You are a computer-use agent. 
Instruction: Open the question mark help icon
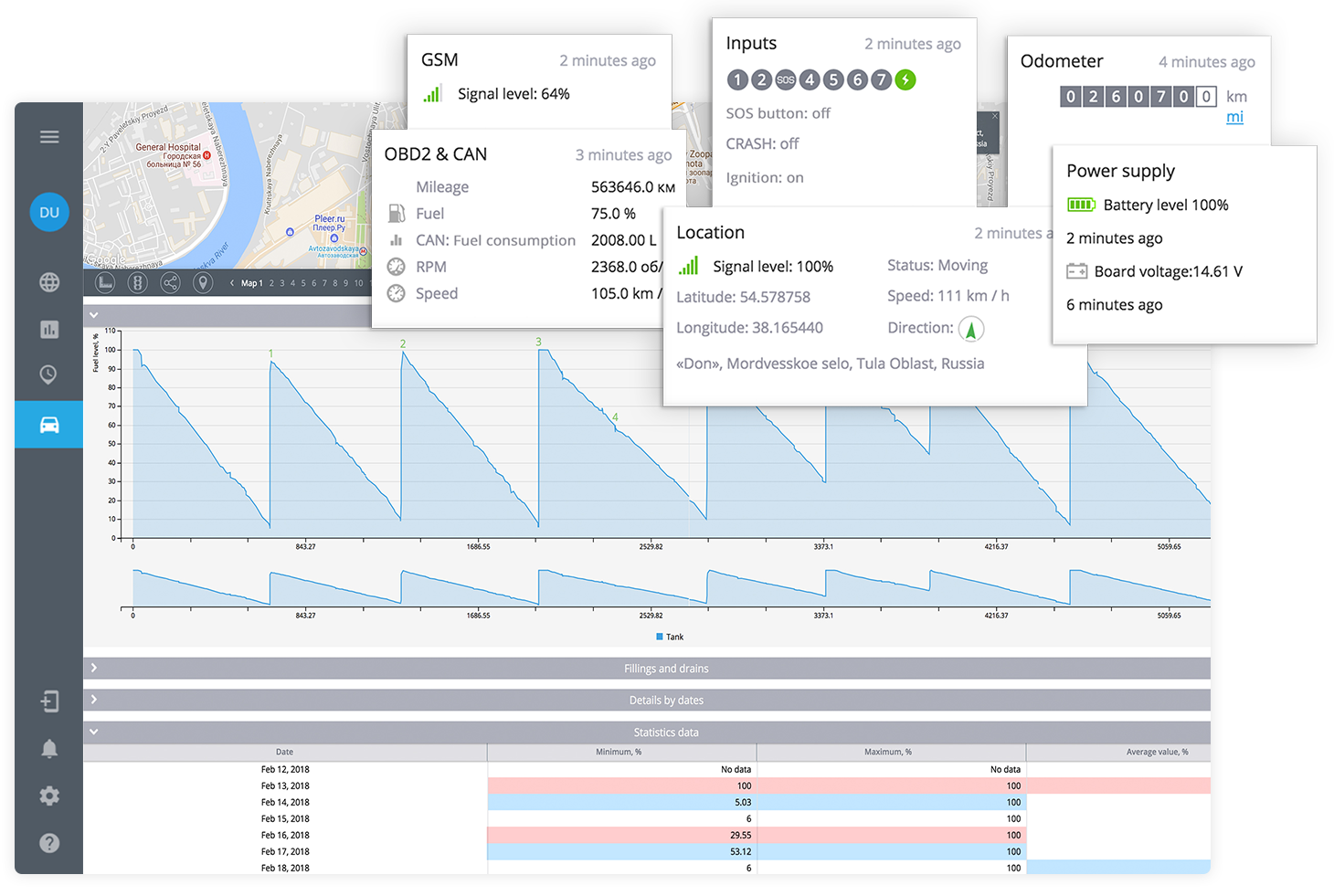[x=49, y=843]
